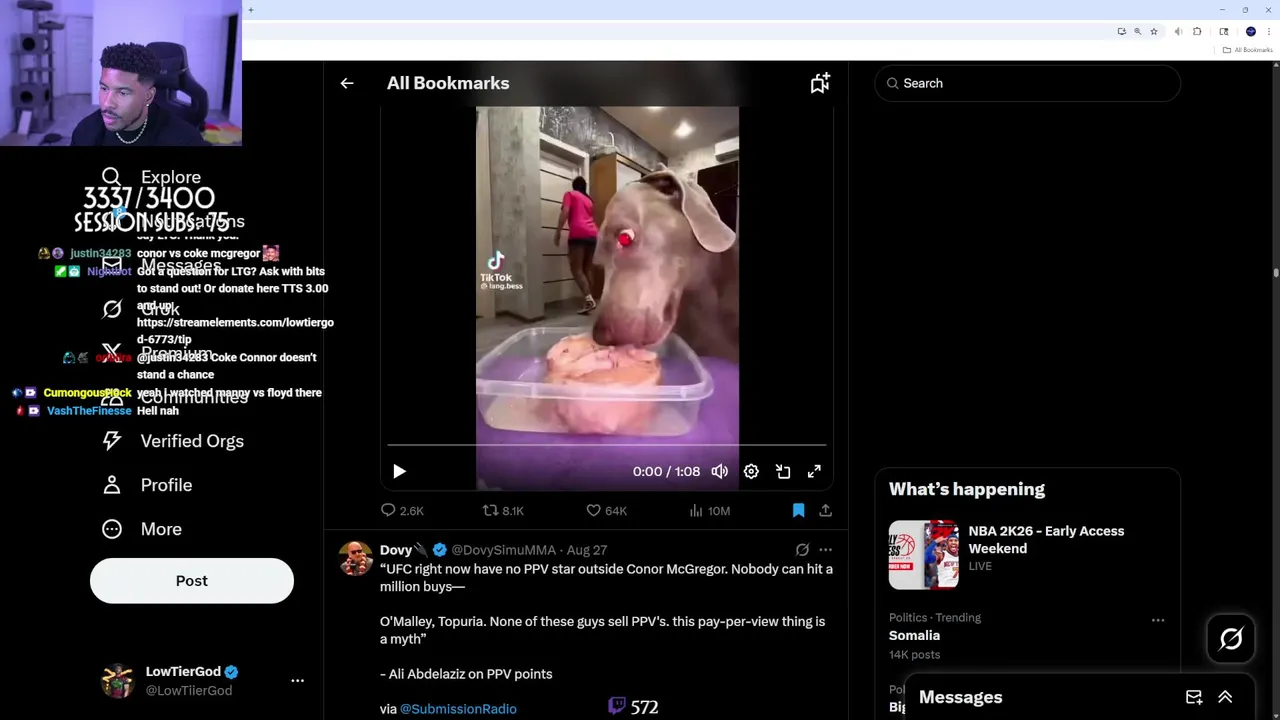Focus the Search input field

(x=1028, y=83)
